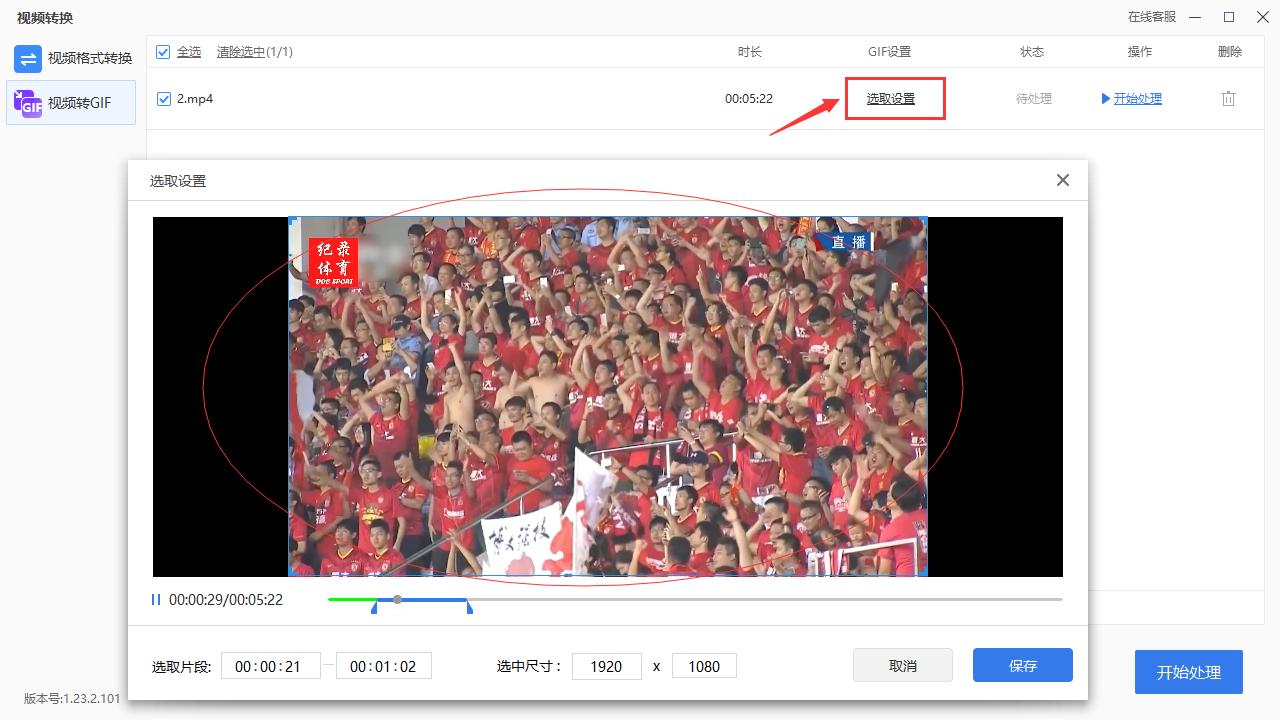Screen dimensions: 1280x720
Task: Uncheck the checkbox next to 2.mp4
Action: pyautogui.click(x=162, y=98)
